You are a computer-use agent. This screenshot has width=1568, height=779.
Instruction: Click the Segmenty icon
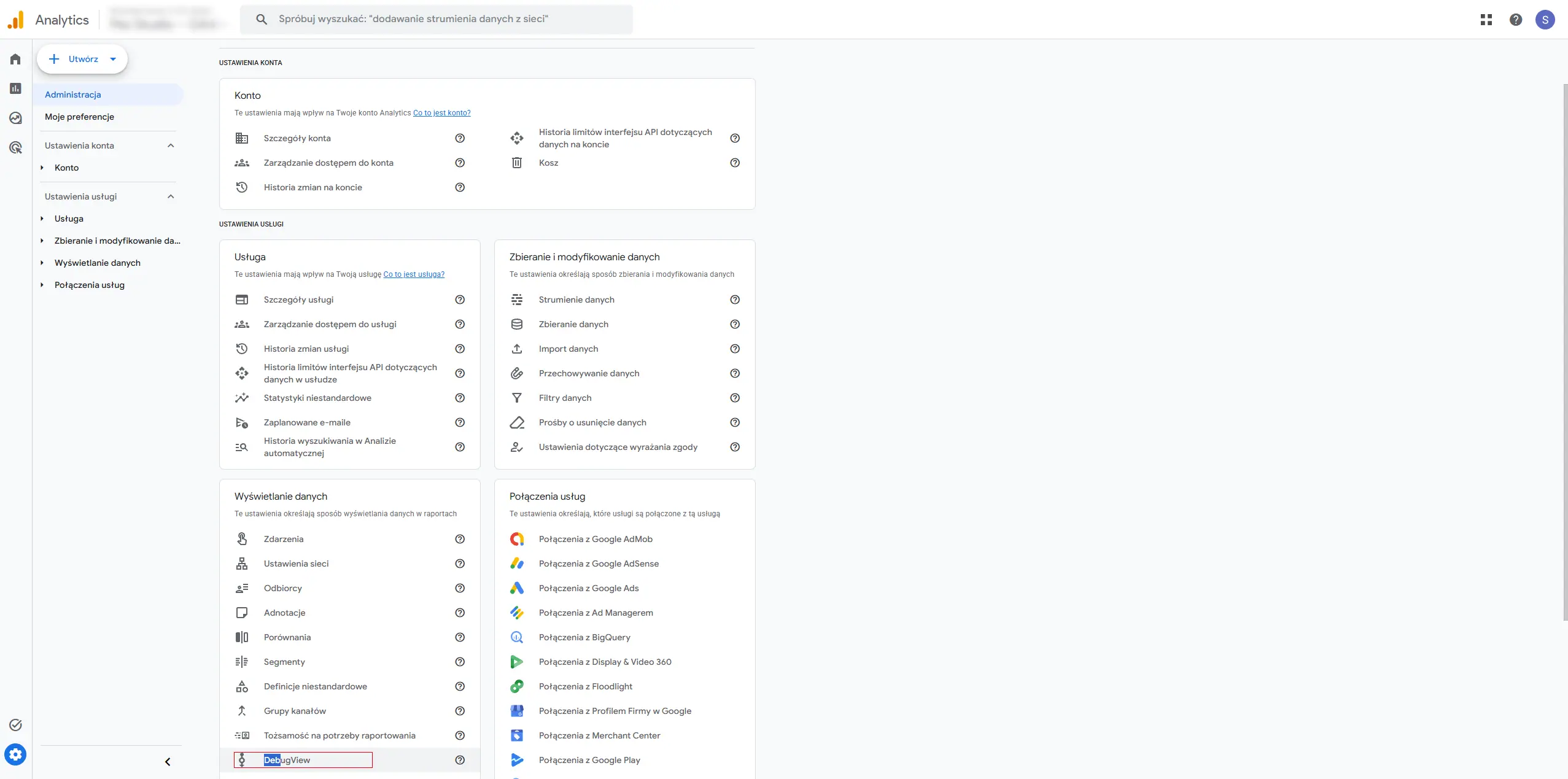(242, 662)
